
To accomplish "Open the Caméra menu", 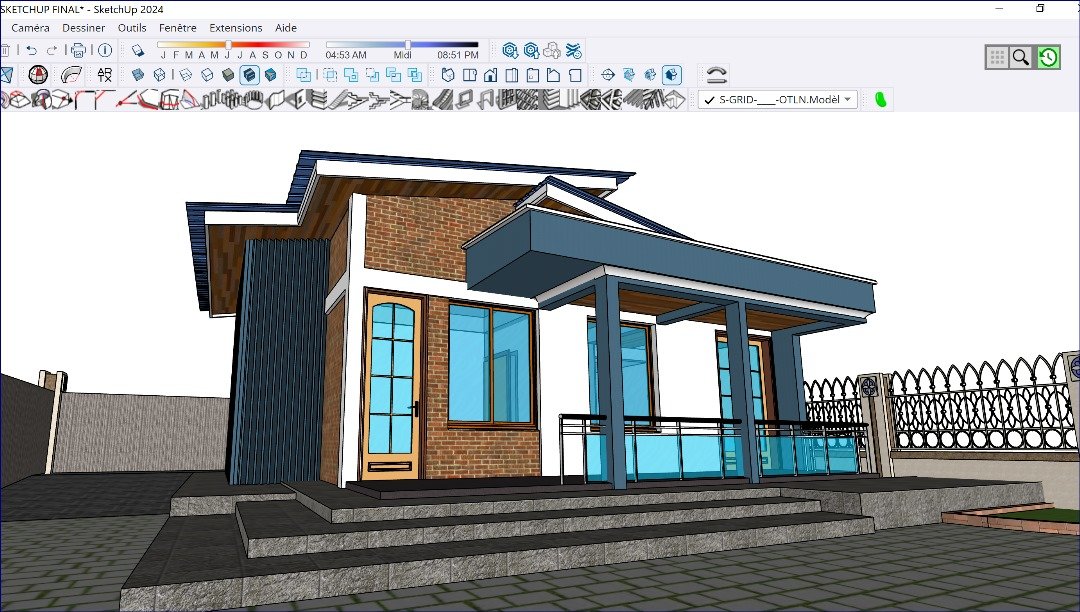I will pyautogui.click(x=30, y=28).
